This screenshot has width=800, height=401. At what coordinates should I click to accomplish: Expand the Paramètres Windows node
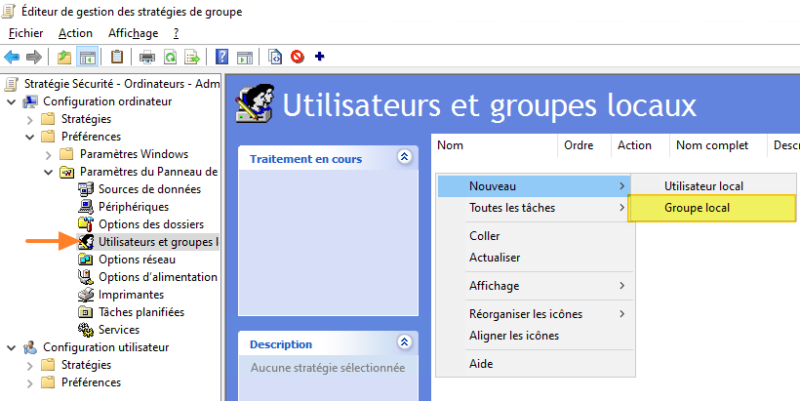pyautogui.click(x=48, y=155)
